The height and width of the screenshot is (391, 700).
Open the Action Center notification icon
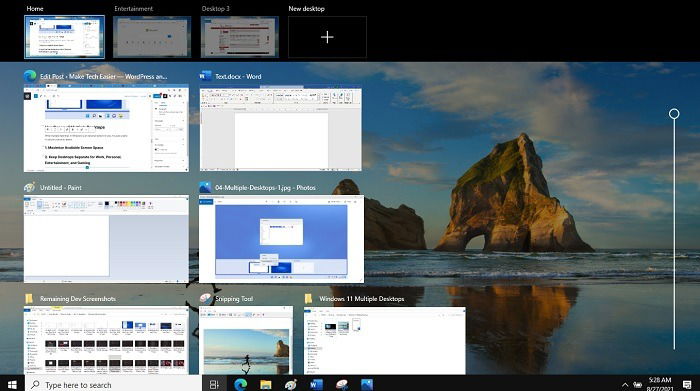(x=687, y=384)
